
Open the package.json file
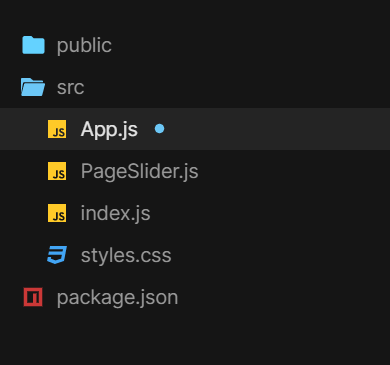point(117,298)
